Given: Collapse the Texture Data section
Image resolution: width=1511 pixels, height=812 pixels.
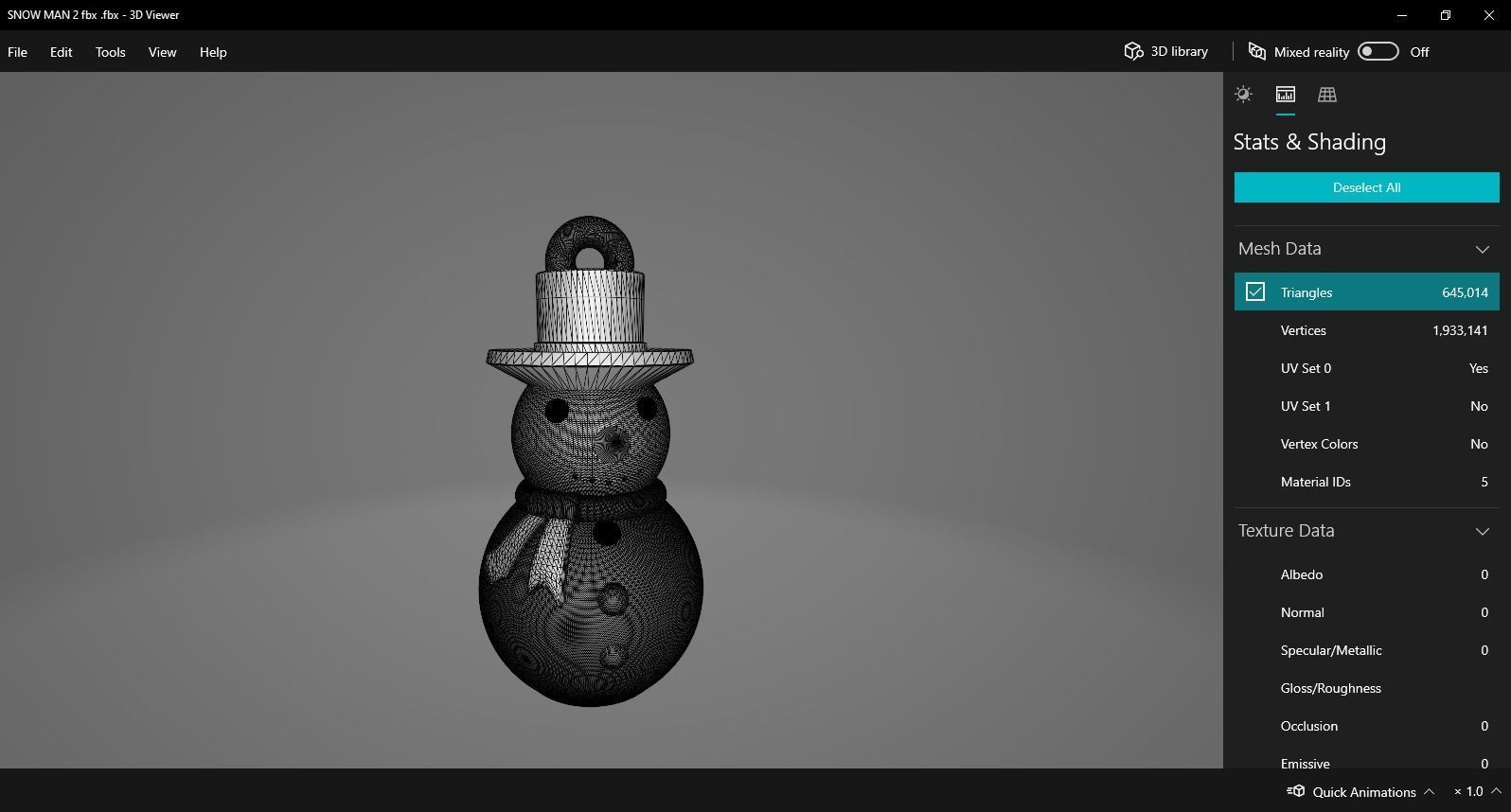Looking at the screenshot, I should [x=1482, y=531].
